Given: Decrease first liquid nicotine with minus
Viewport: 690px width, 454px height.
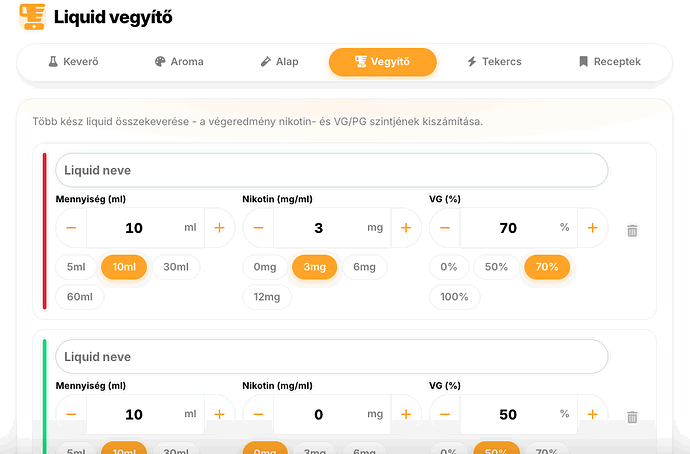Looking at the screenshot, I should 258,228.
